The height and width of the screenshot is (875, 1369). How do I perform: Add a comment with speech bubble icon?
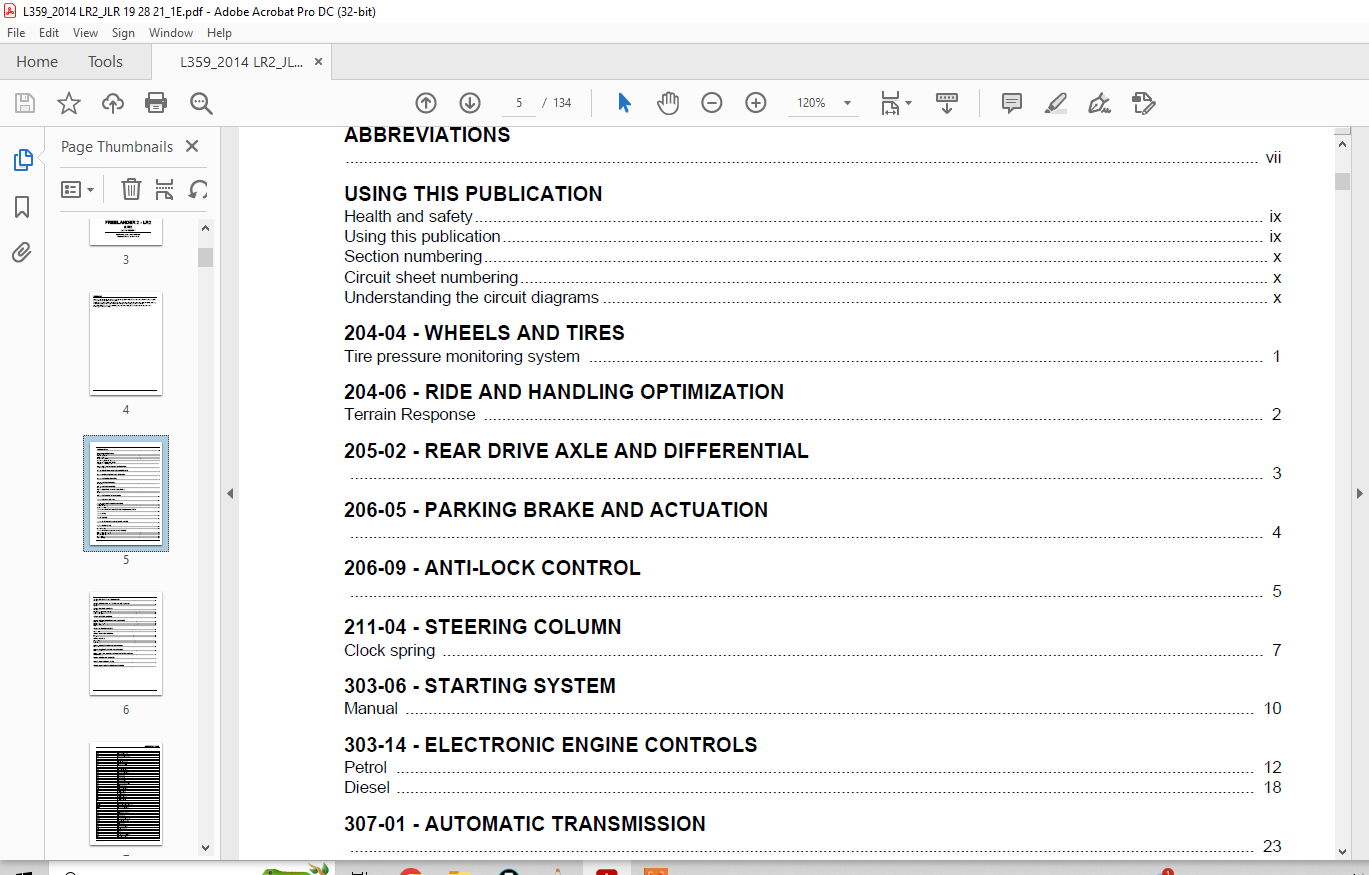coord(1012,103)
